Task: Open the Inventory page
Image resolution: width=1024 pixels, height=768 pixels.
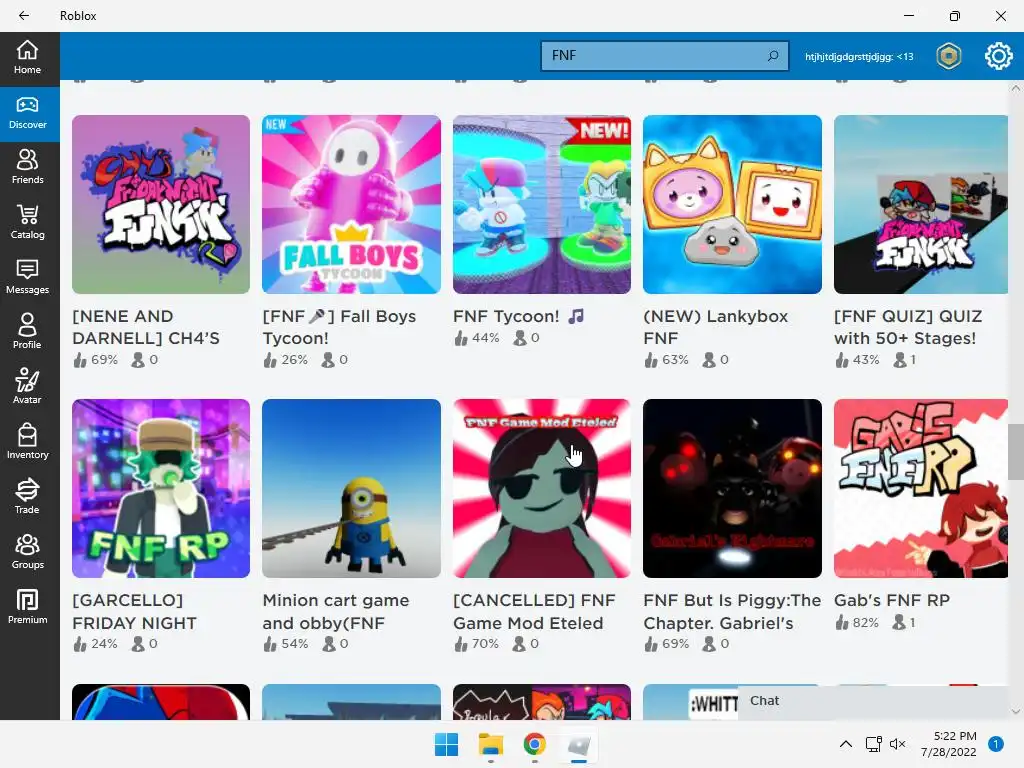Action: point(27,442)
